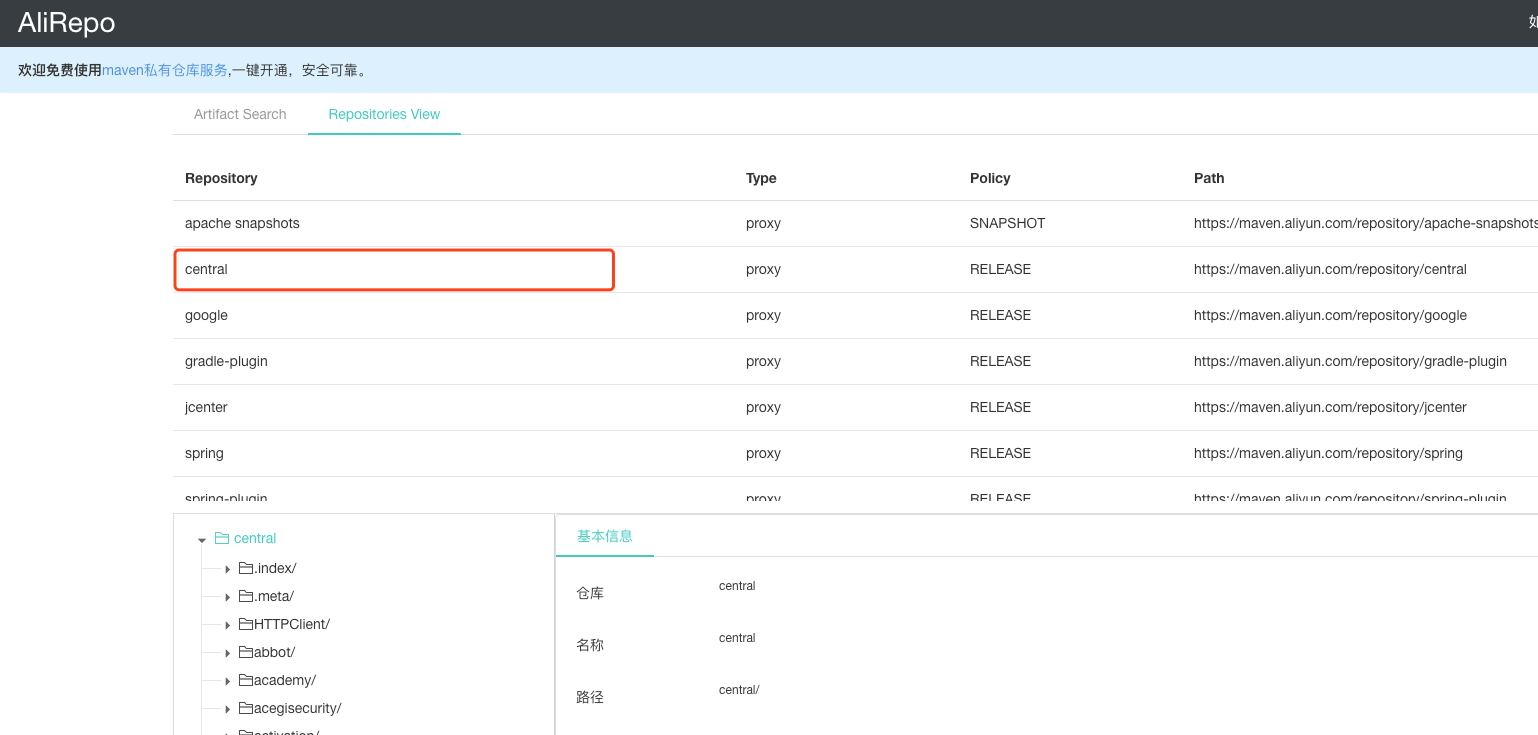Click the central repository path URL
1538x735 pixels.
pyautogui.click(x=1330, y=269)
